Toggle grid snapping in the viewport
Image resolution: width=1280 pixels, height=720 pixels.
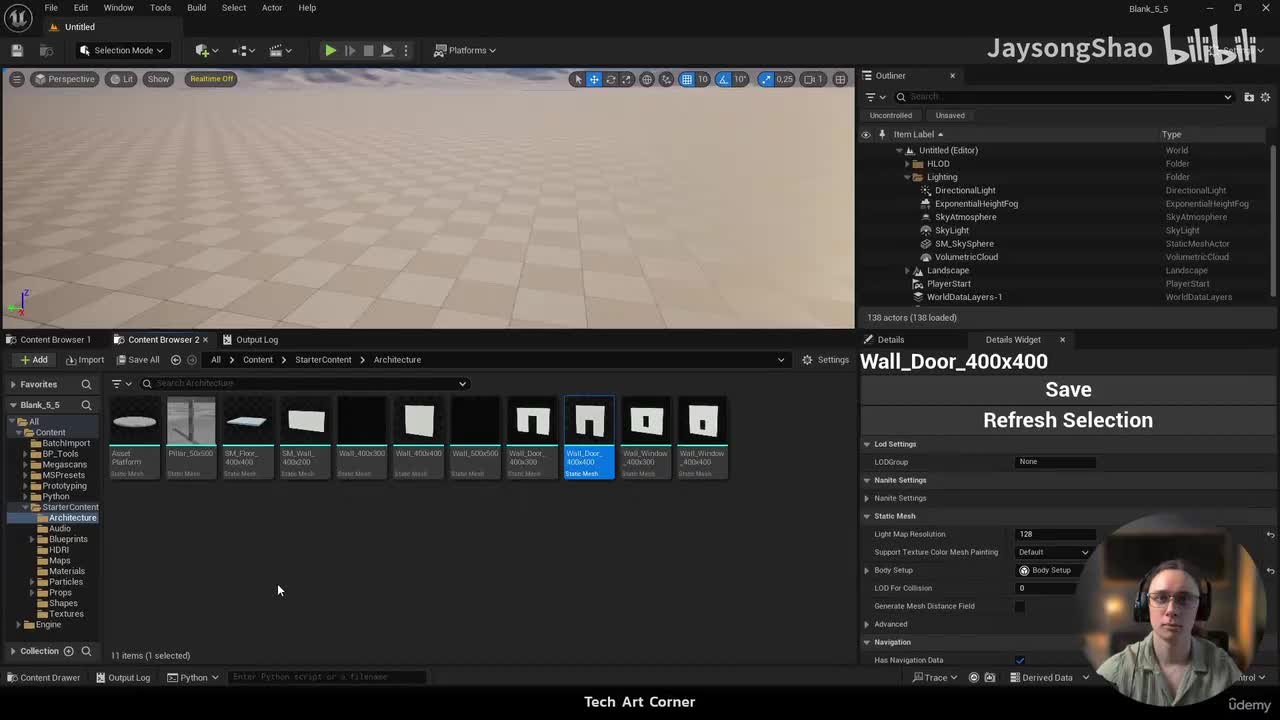pos(687,79)
